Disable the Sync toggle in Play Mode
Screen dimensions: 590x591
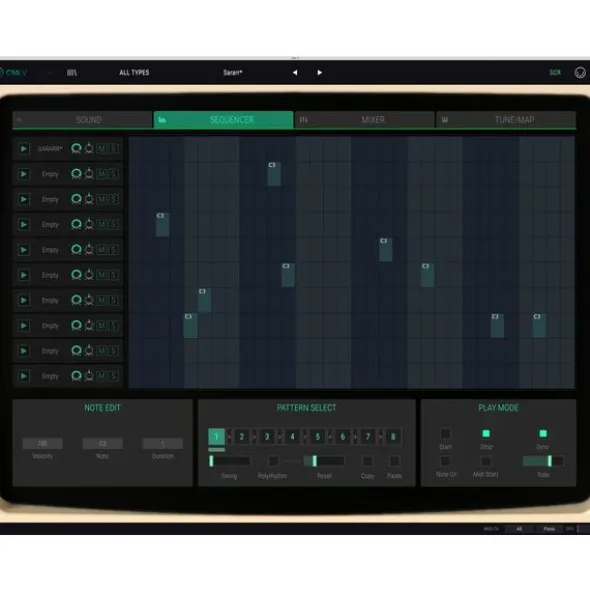[543, 434]
